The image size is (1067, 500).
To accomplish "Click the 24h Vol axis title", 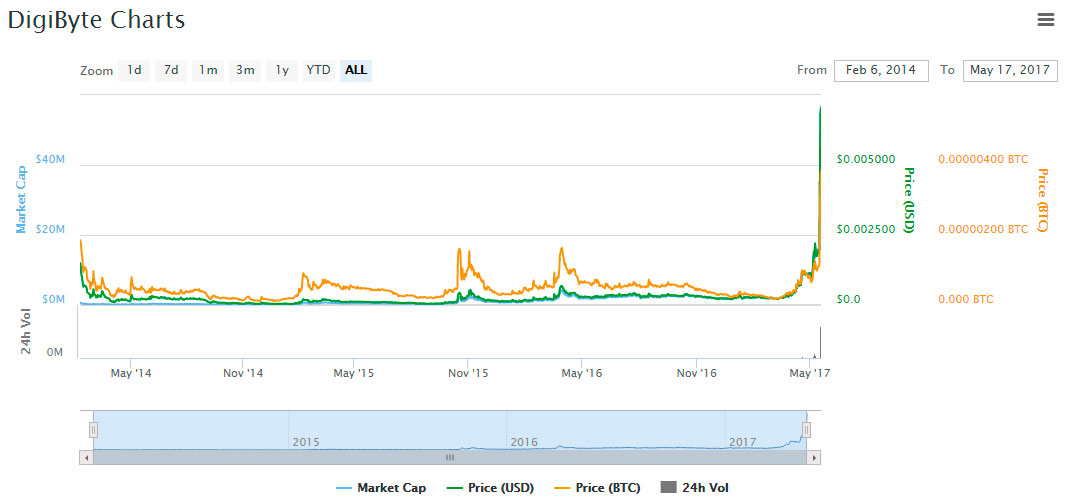I will (x=27, y=330).
